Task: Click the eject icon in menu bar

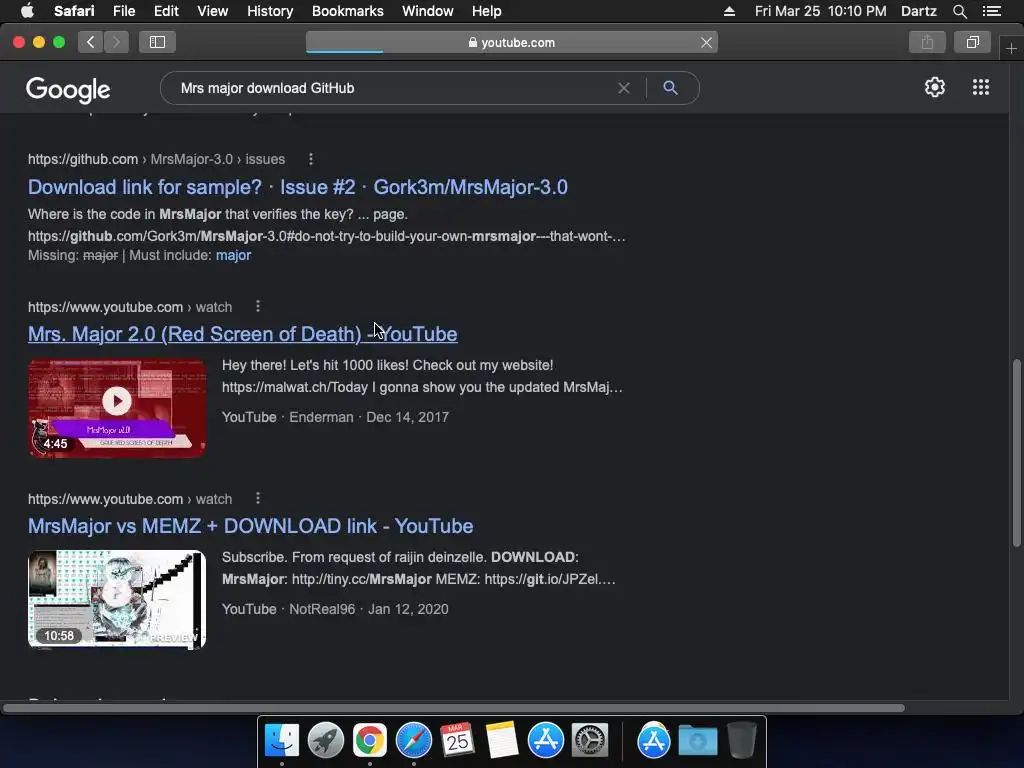Action: 729,11
